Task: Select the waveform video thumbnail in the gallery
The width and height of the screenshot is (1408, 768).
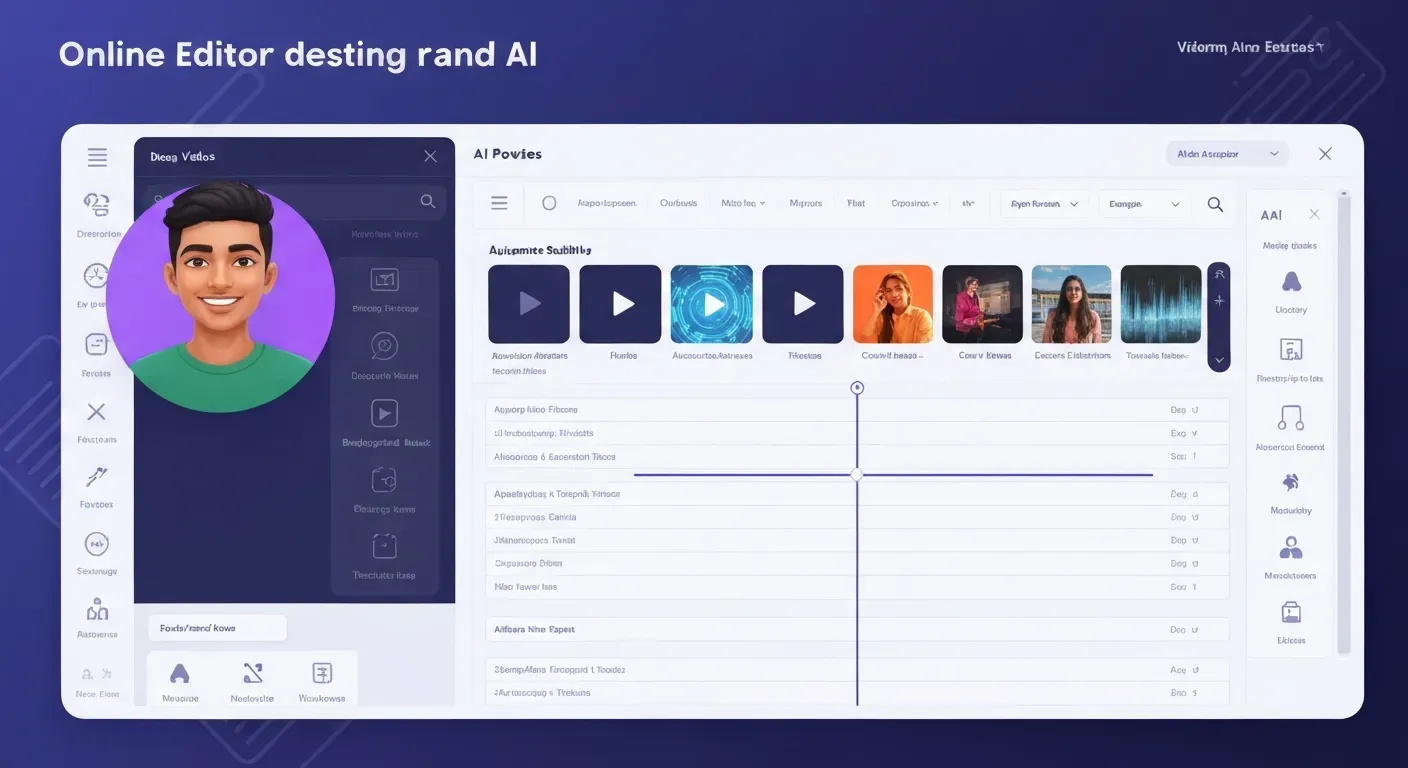Action: coord(1160,302)
